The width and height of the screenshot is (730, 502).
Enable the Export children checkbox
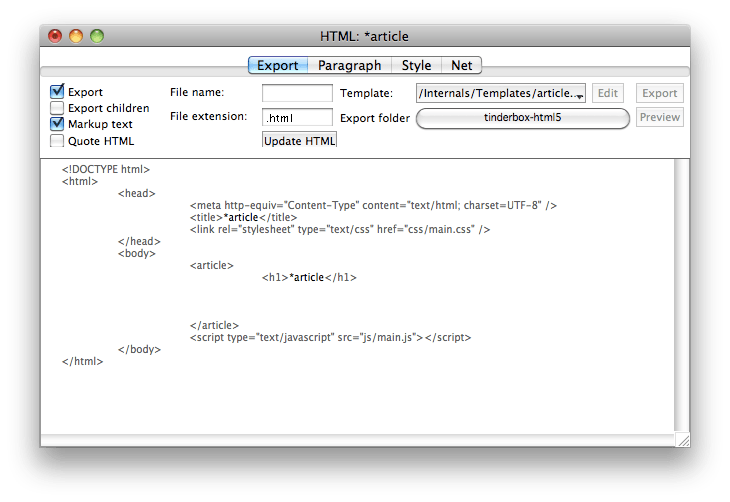[57, 108]
